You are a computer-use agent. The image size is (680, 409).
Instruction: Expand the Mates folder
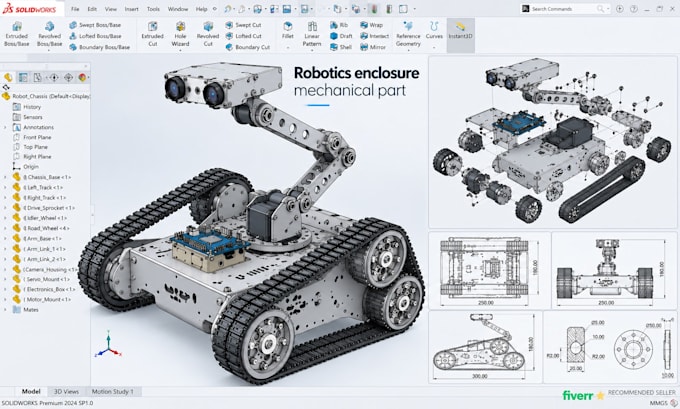[5, 310]
